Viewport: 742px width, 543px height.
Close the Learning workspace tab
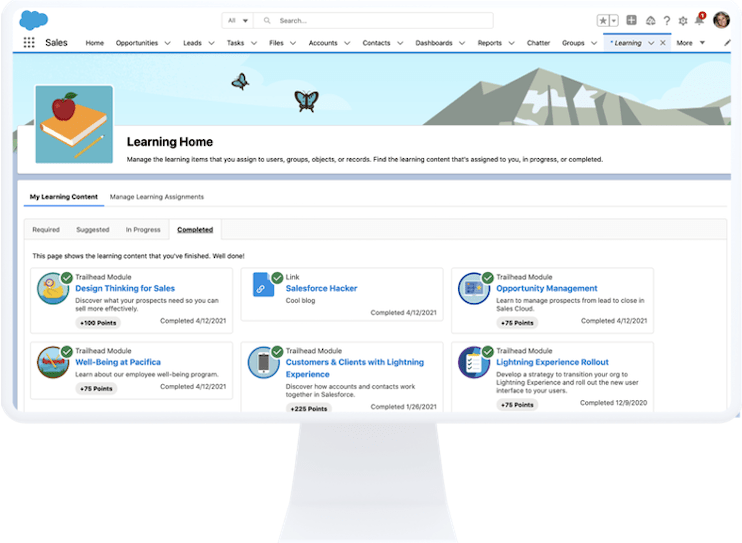point(662,43)
